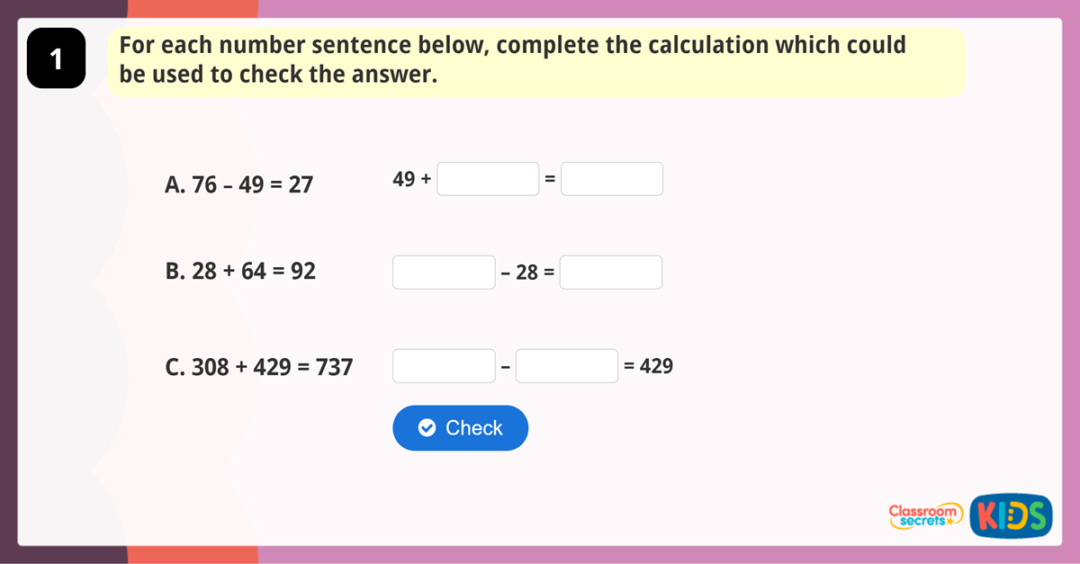1080x564 pixels.
Task: Click the KIDS logo badge
Action: tap(1011, 515)
